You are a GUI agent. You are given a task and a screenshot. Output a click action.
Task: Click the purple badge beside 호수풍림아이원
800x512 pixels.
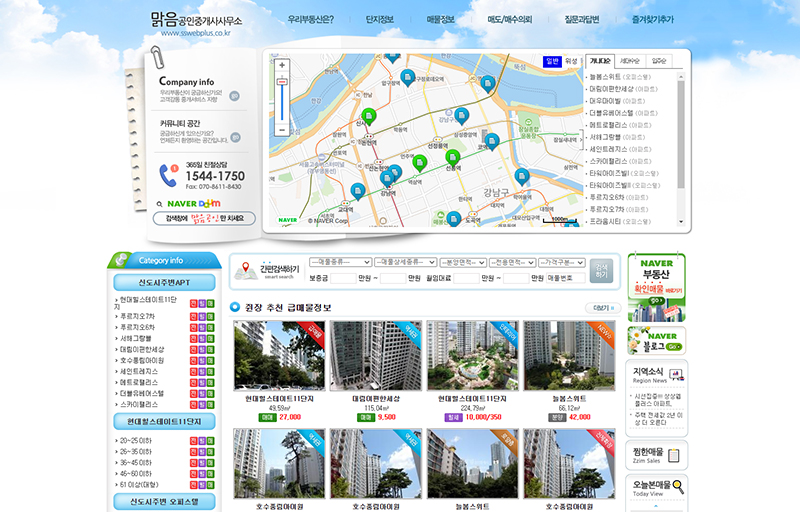point(202,361)
